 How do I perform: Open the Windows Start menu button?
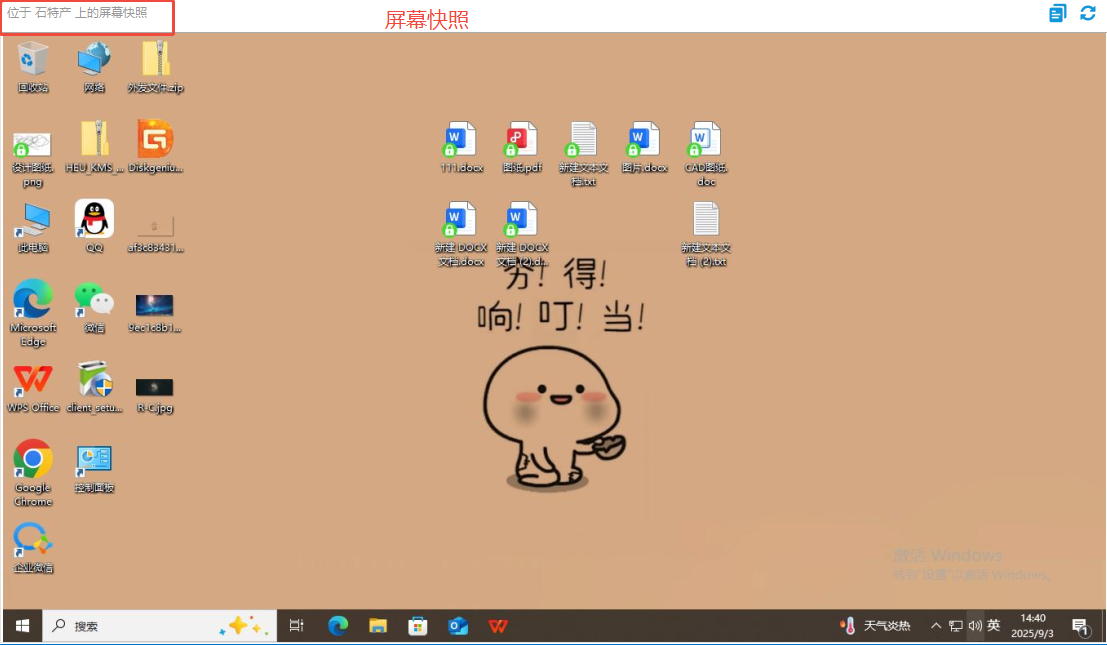pos(23,626)
